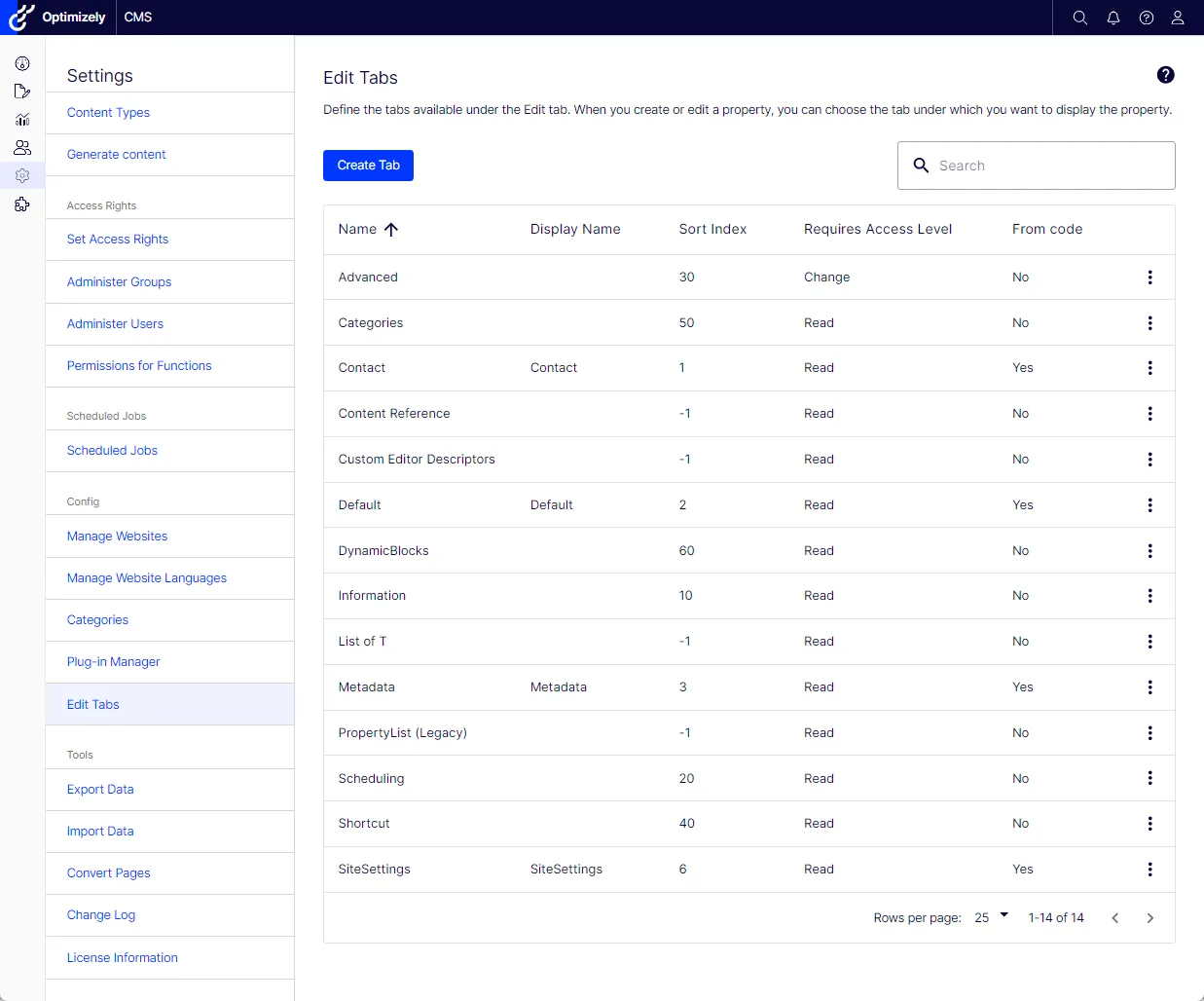Open Scheduled Jobs link
The height and width of the screenshot is (1001, 1204).
[112, 451]
